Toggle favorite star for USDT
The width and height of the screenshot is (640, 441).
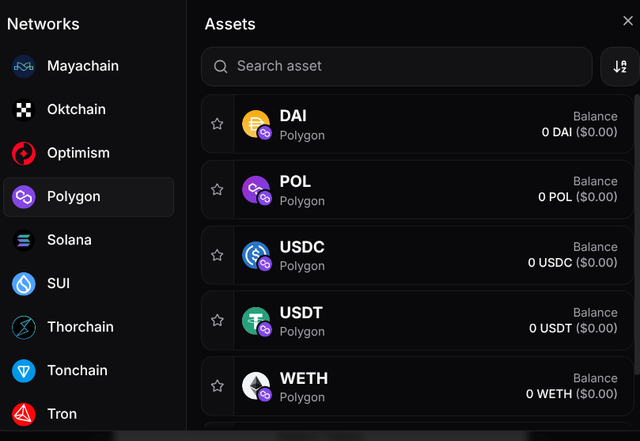click(217, 320)
